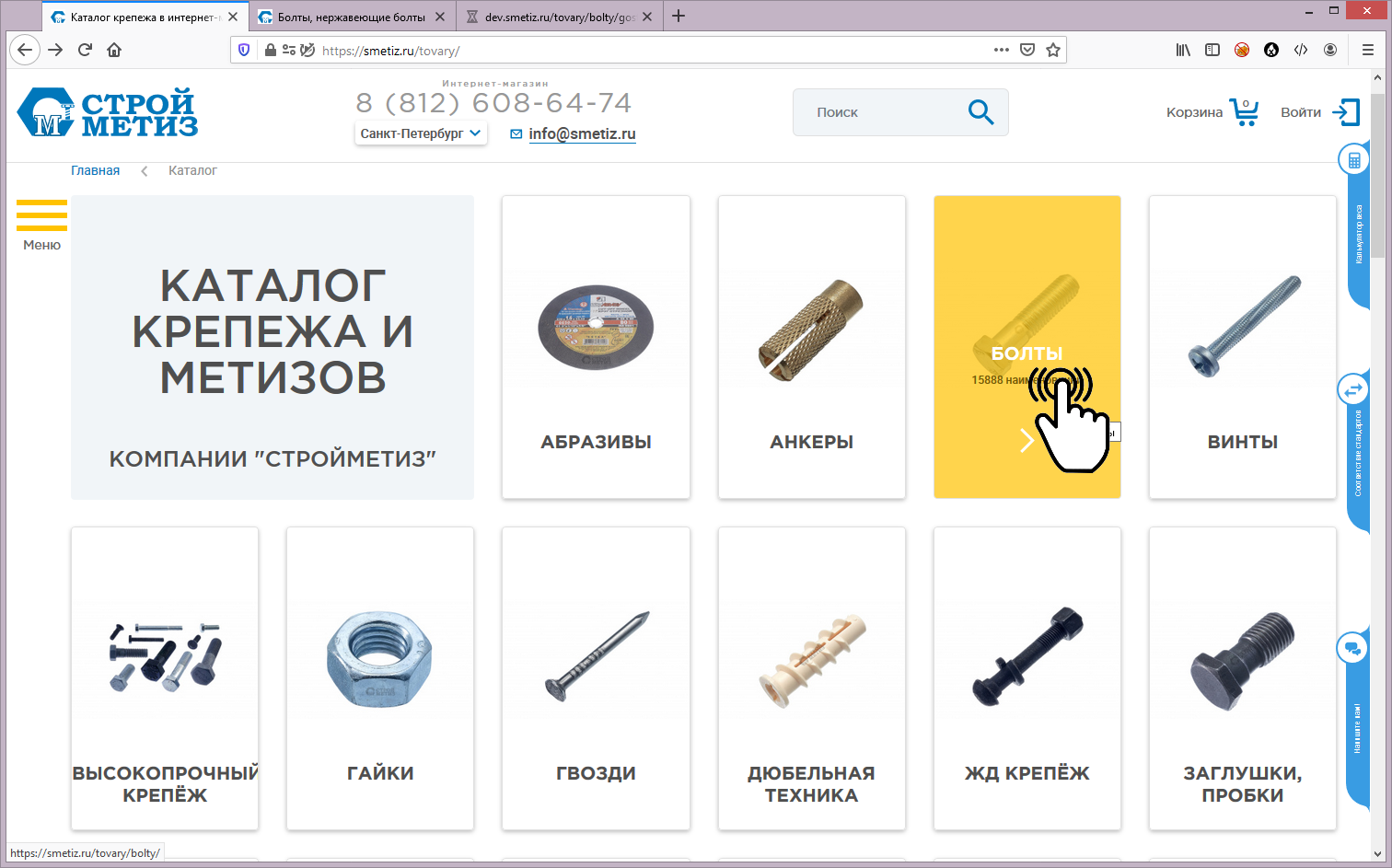Open the Анкеры category card

click(x=811, y=347)
